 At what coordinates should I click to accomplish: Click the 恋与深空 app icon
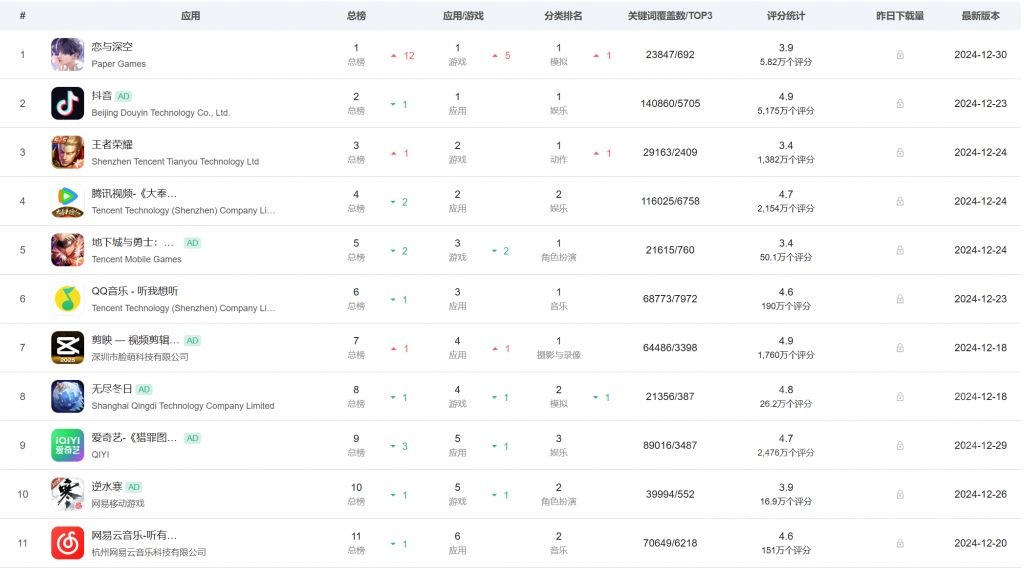(67, 55)
